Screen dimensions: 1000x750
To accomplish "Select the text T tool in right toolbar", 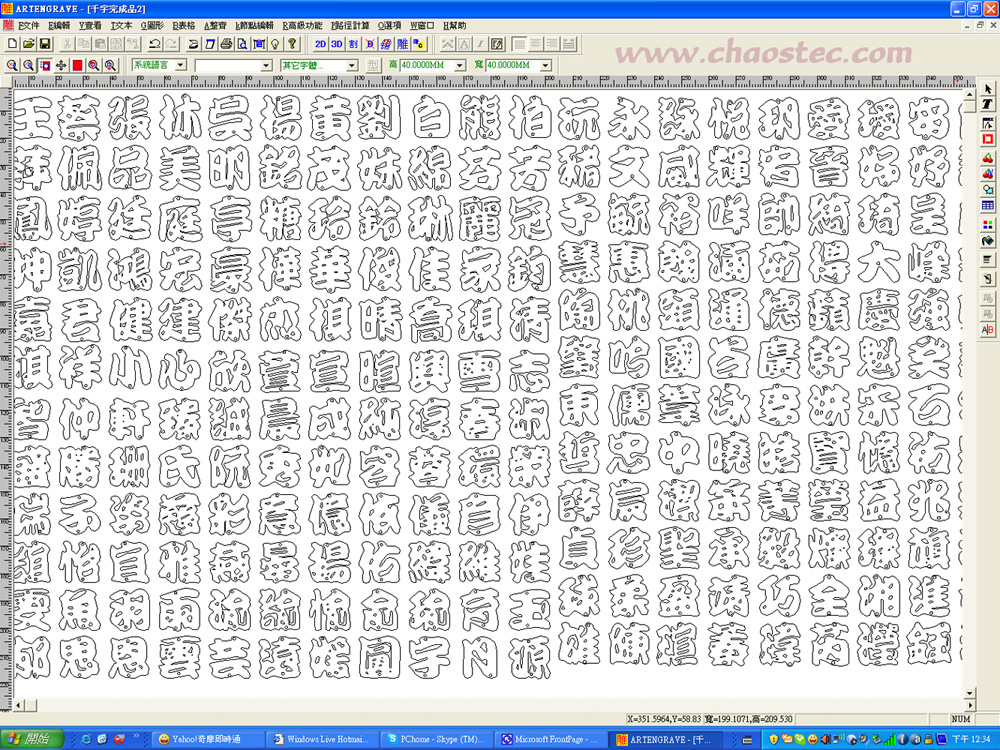I will coord(987,104).
